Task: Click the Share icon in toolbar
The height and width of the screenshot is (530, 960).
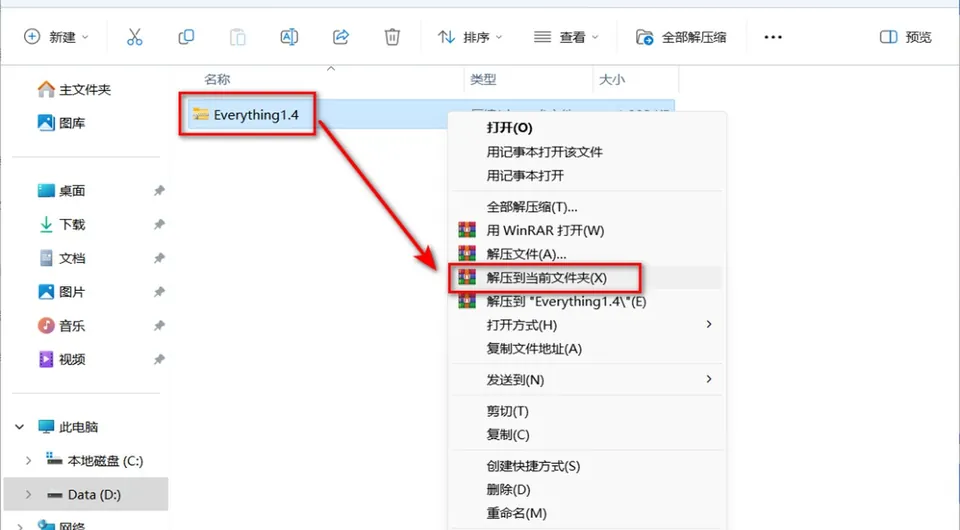Action: [340, 37]
